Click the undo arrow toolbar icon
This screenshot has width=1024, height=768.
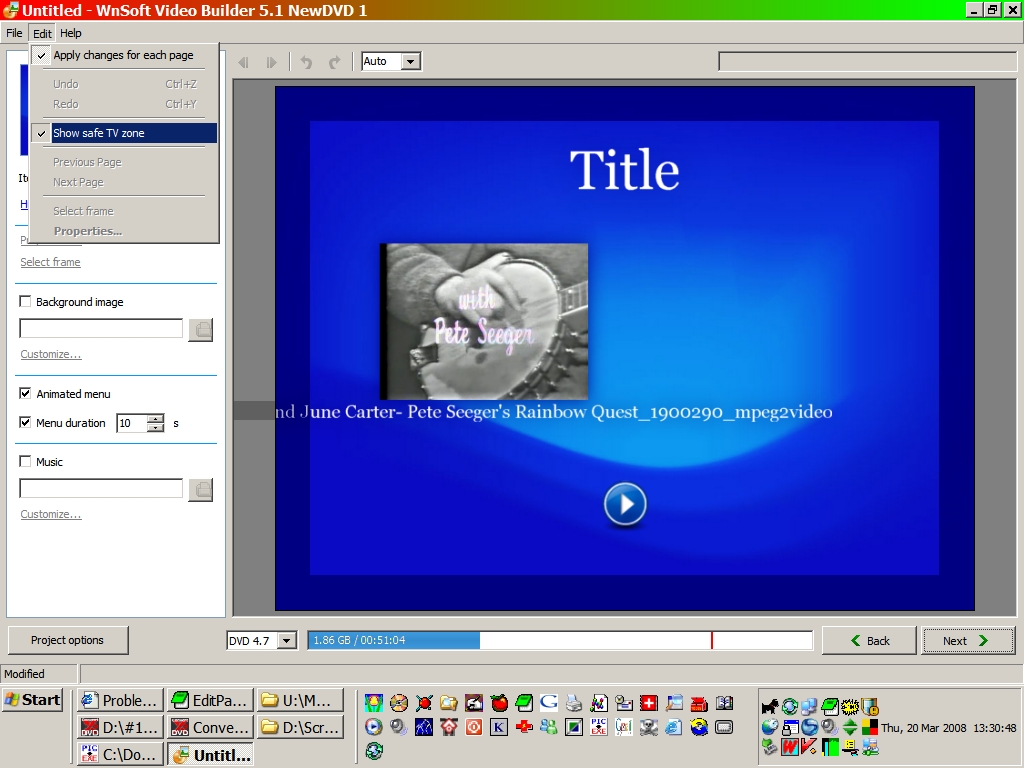click(x=306, y=62)
